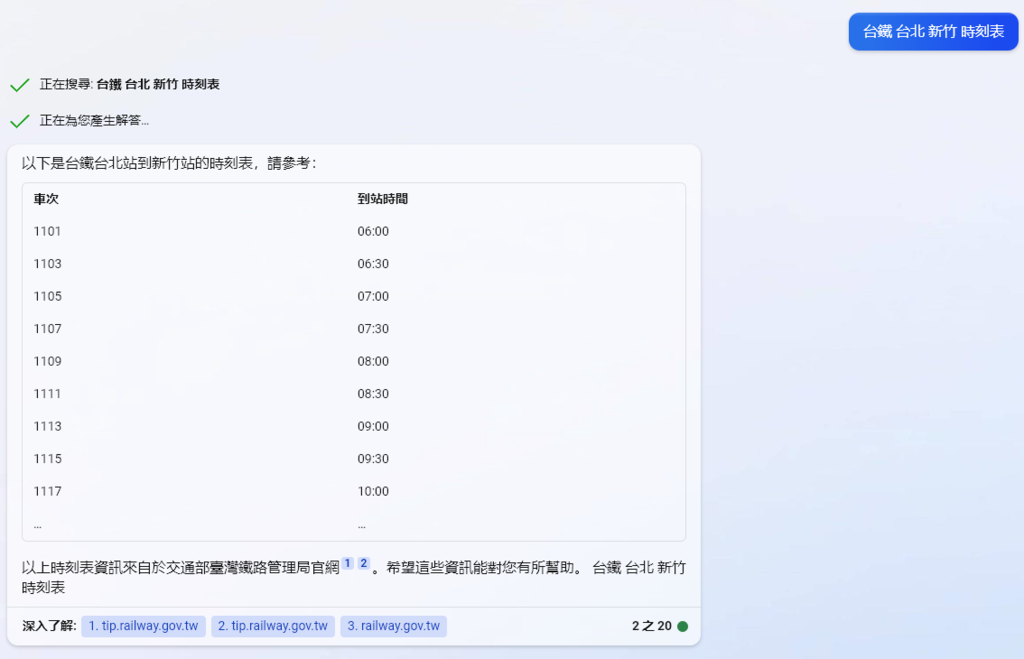Click the green dot next to 2 之 20
The image size is (1024, 659).
tap(682, 626)
